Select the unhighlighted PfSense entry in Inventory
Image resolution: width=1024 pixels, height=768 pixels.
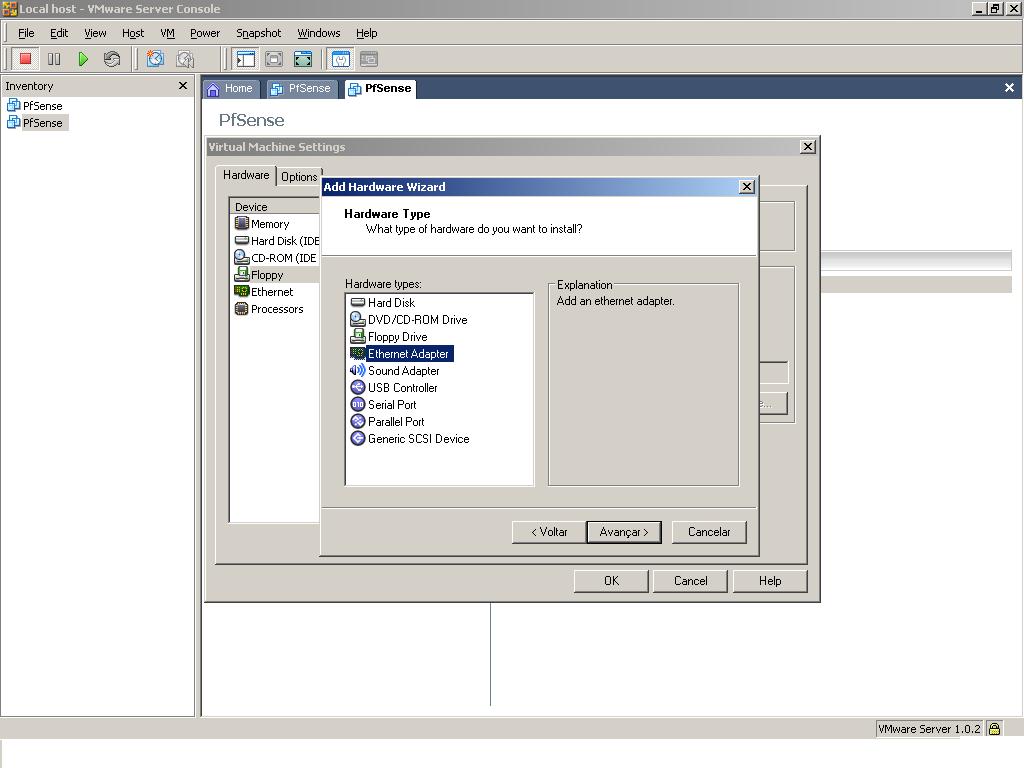[35, 106]
